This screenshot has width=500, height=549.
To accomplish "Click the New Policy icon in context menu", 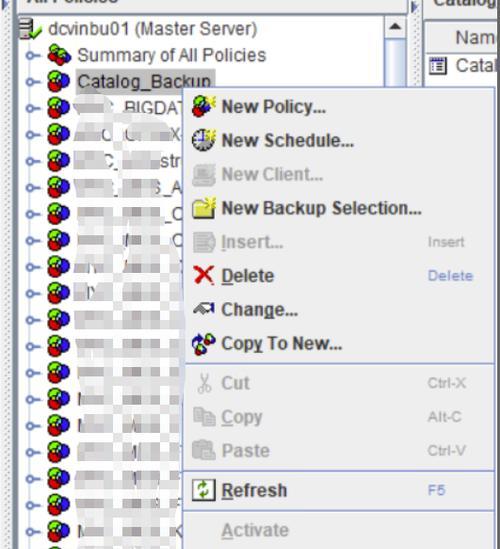I will [204, 106].
